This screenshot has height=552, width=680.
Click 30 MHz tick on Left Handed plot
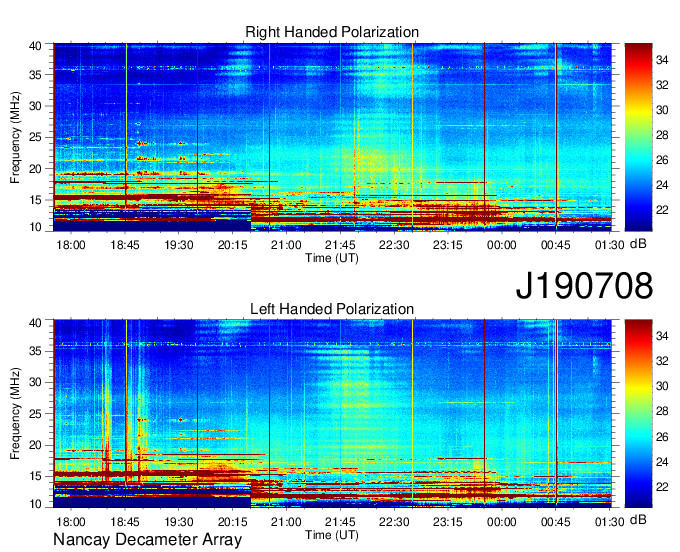tap(35, 382)
